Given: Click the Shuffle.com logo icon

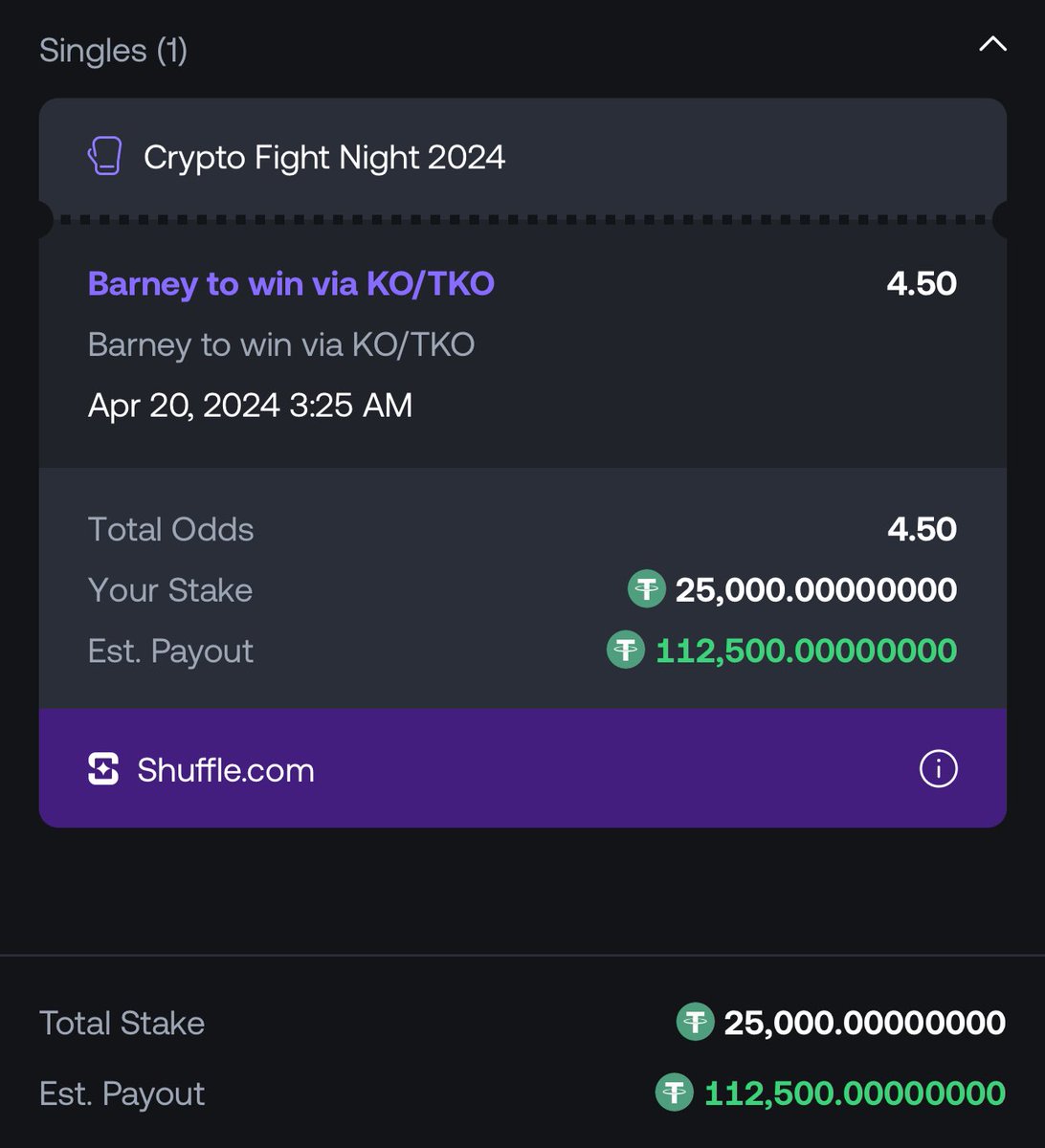Looking at the screenshot, I should tap(103, 768).
